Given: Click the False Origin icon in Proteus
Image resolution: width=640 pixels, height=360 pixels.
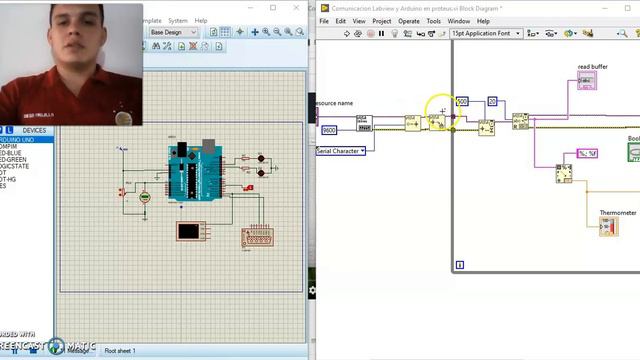Looking at the screenshot, I should tap(240, 32).
